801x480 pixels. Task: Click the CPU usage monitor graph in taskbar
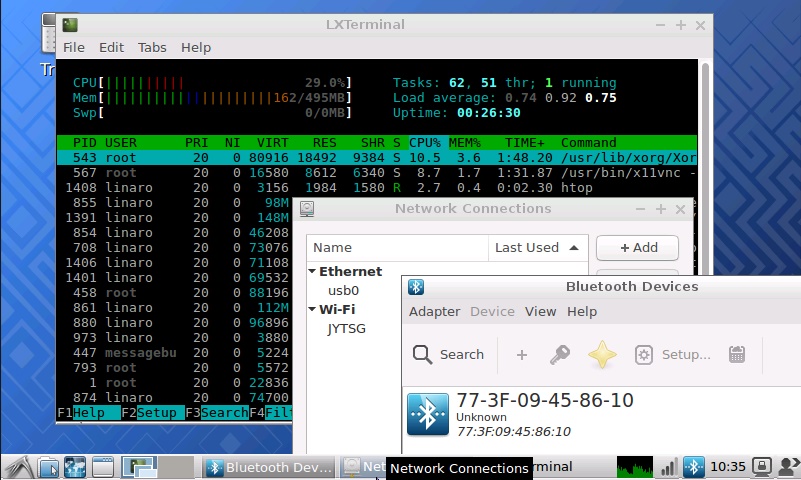634,466
